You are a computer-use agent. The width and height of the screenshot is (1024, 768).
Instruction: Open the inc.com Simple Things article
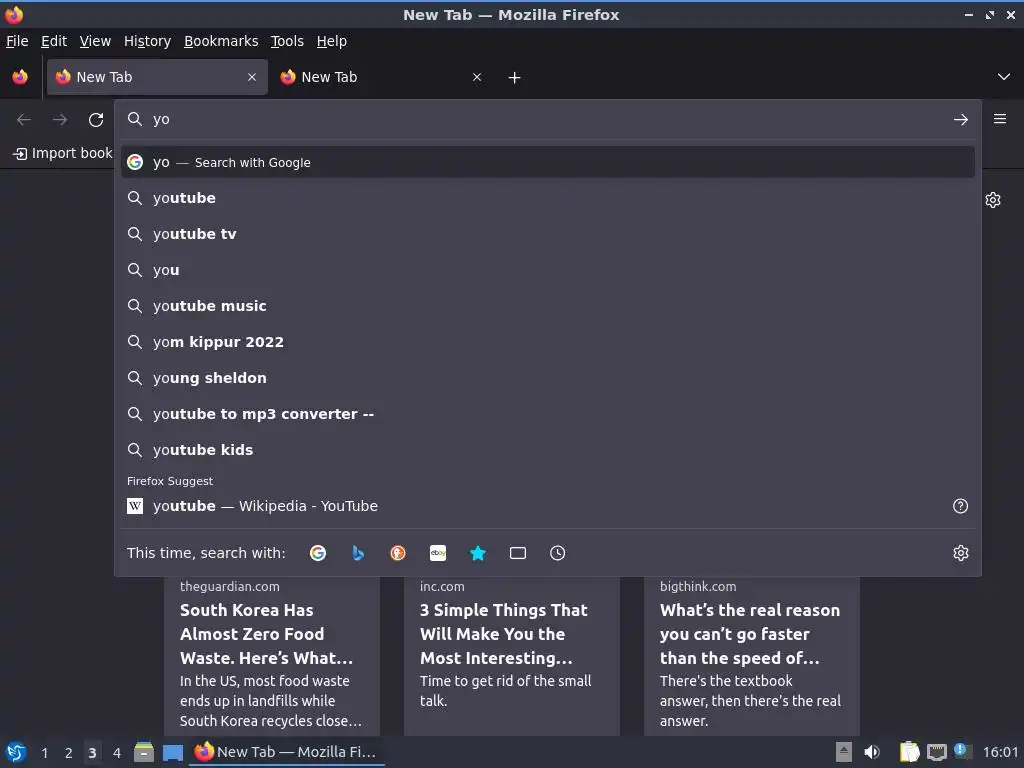(x=511, y=655)
